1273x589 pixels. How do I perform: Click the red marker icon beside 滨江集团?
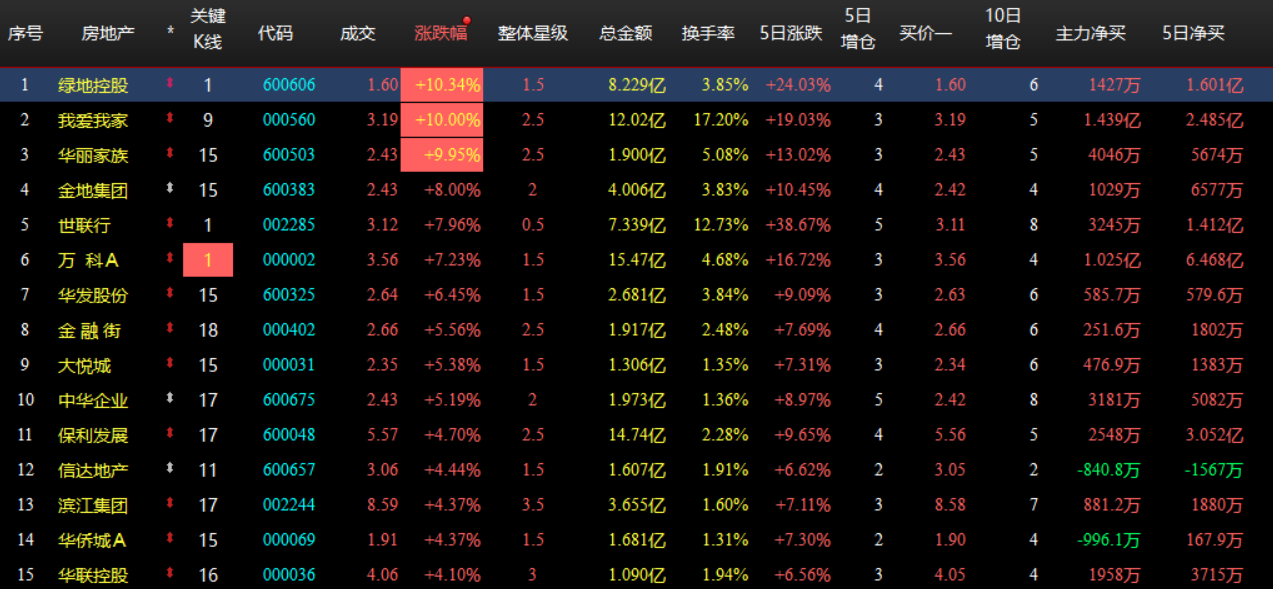(x=170, y=505)
